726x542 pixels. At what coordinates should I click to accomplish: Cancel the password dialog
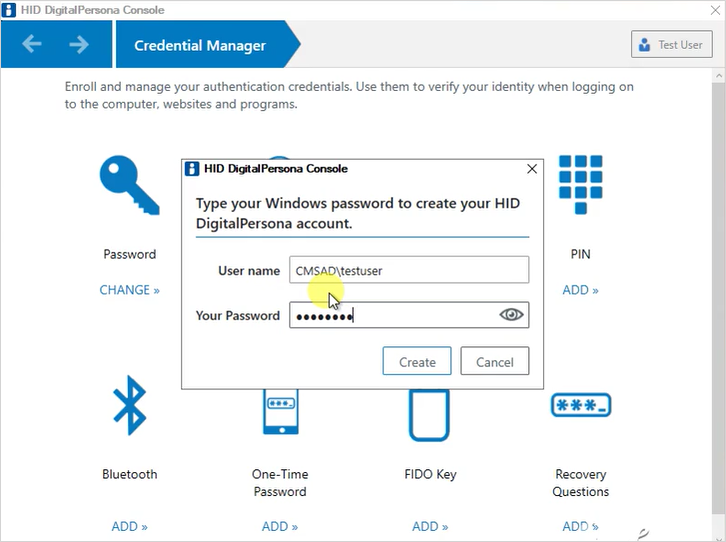tap(495, 362)
